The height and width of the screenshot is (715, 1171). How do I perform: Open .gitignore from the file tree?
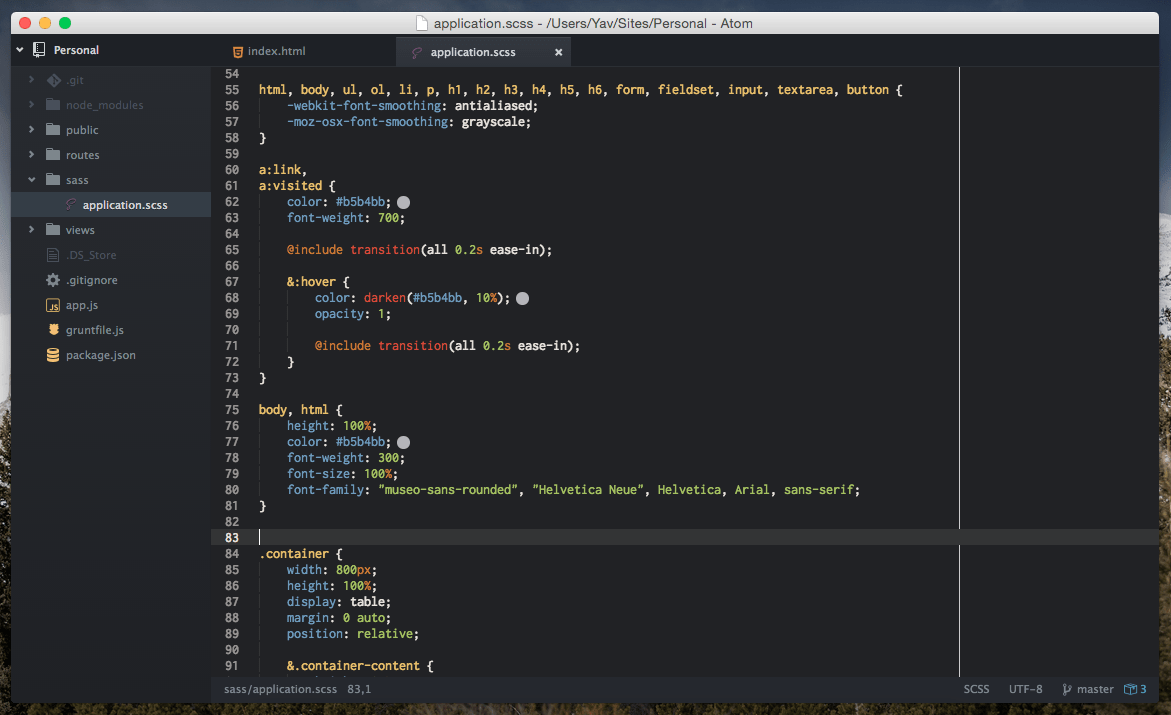(92, 280)
